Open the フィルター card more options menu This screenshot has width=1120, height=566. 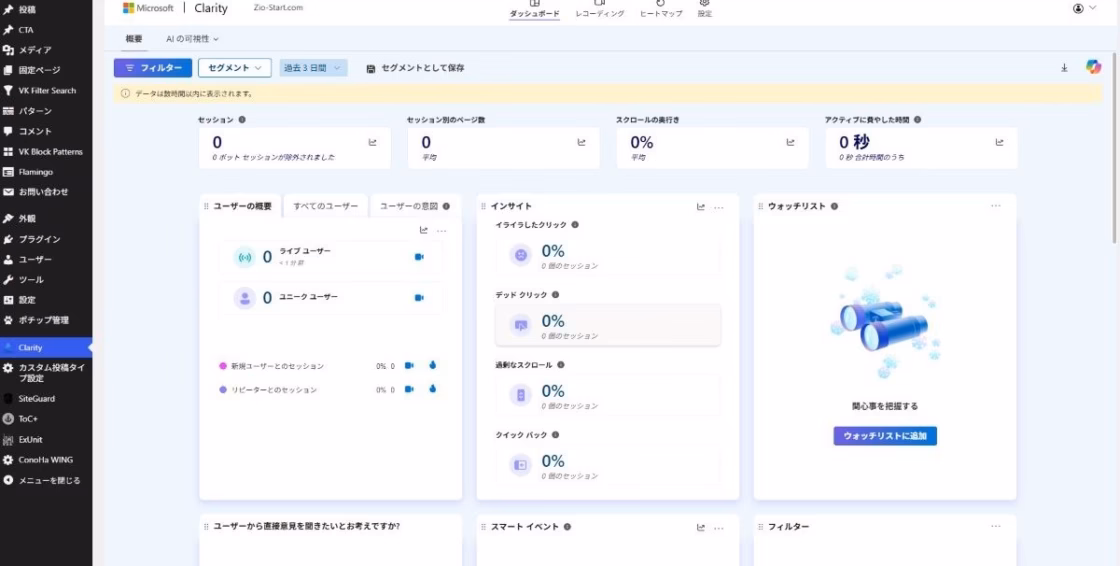pos(996,526)
